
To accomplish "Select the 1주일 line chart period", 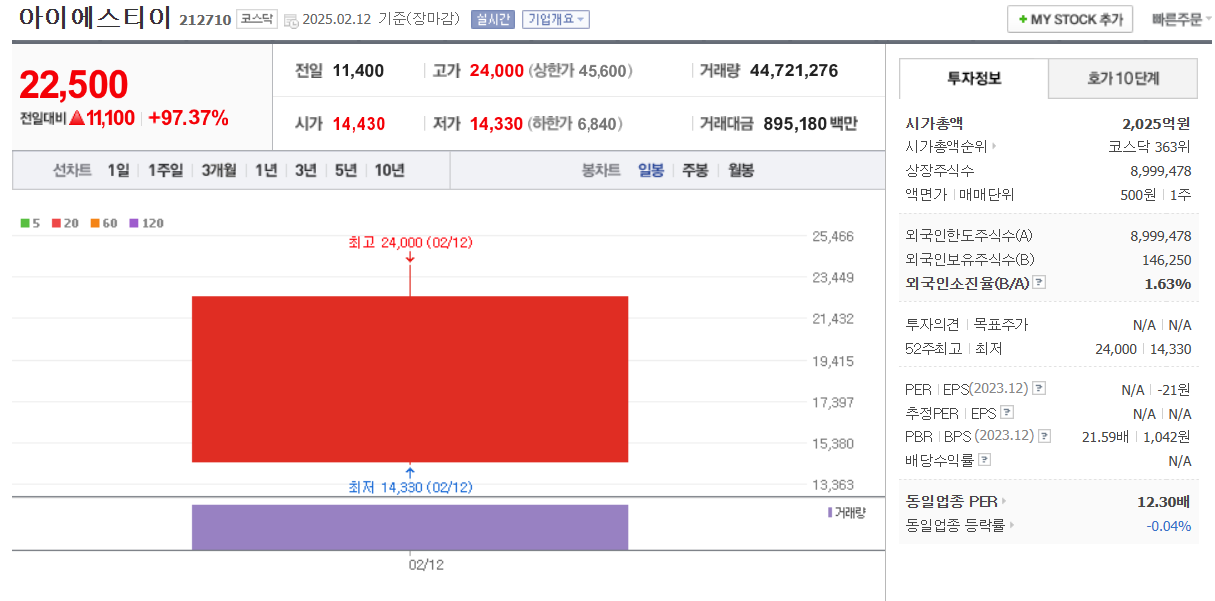I will [x=165, y=170].
